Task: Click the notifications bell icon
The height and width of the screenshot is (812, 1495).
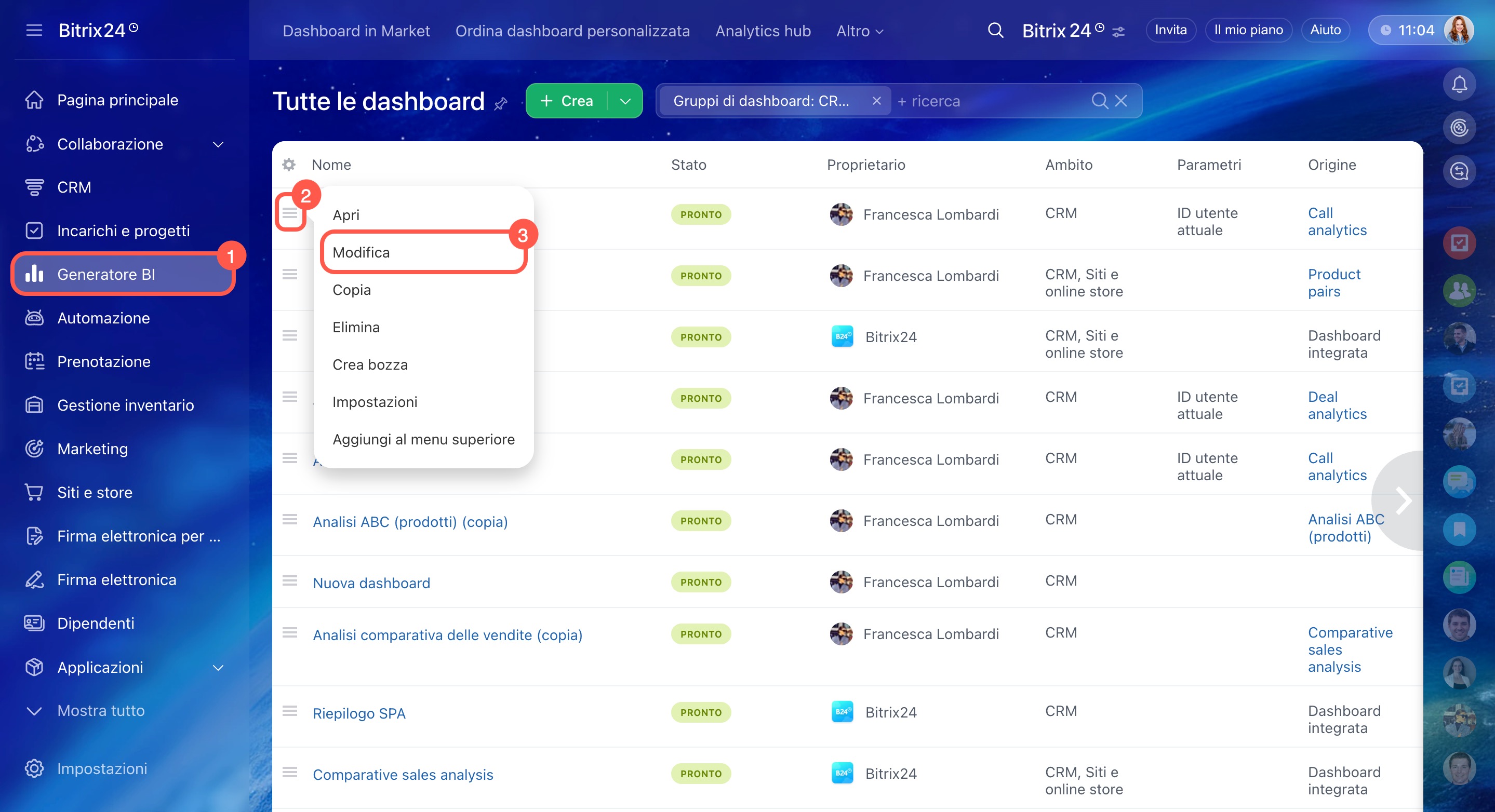Action: [x=1459, y=85]
